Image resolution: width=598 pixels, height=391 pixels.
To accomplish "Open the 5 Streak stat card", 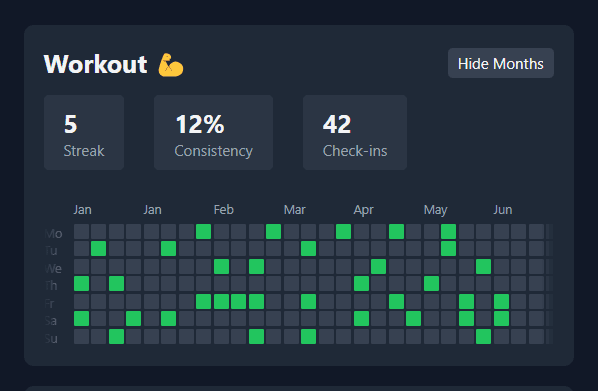I will [x=84, y=132].
